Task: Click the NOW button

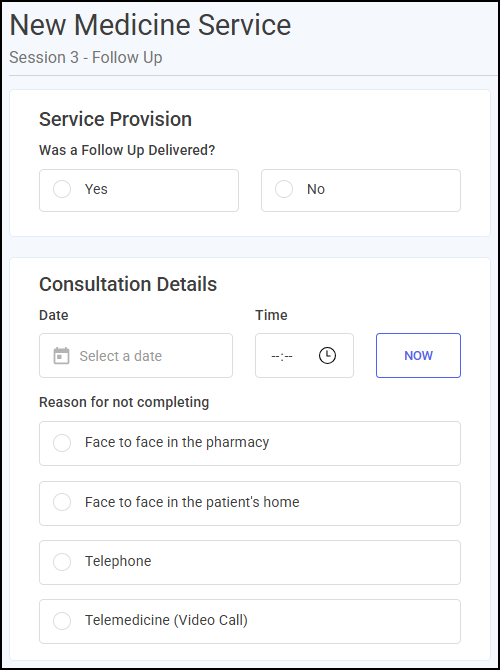Action: 418,356
